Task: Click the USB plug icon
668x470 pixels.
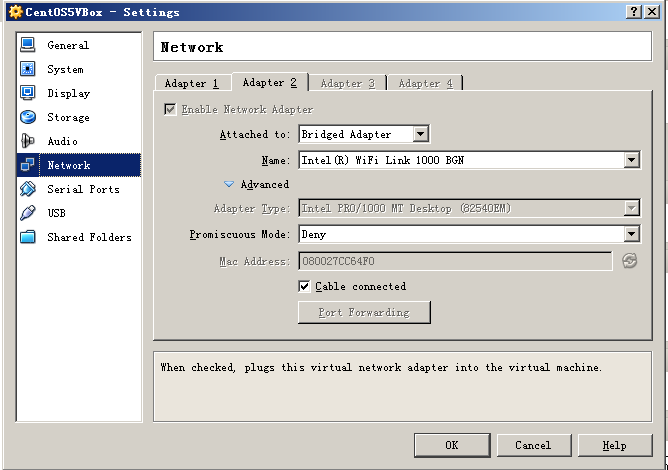Action: 28,213
